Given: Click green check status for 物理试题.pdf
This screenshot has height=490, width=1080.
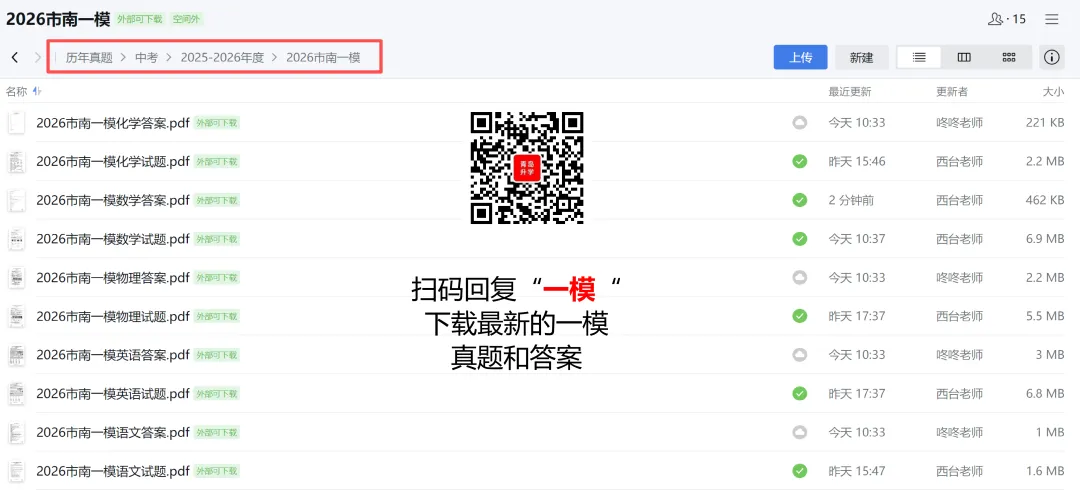Looking at the screenshot, I should [x=799, y=316].
